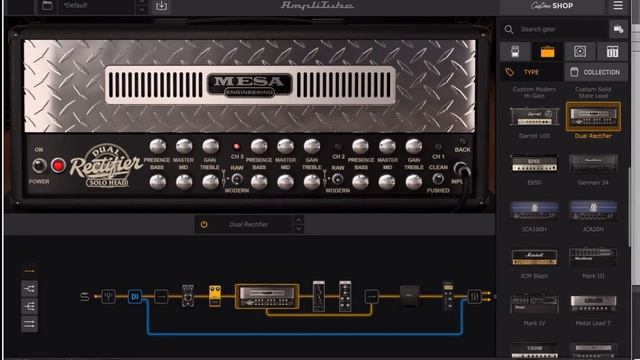Click the magnifier search icon
640x360 pixels.
point(509,29)
